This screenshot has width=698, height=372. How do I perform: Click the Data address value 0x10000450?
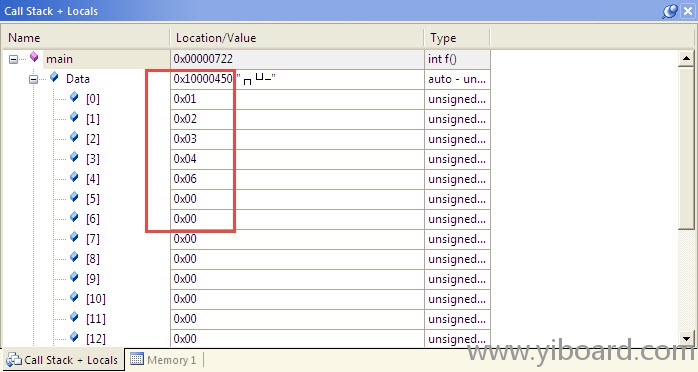(203, 79)
